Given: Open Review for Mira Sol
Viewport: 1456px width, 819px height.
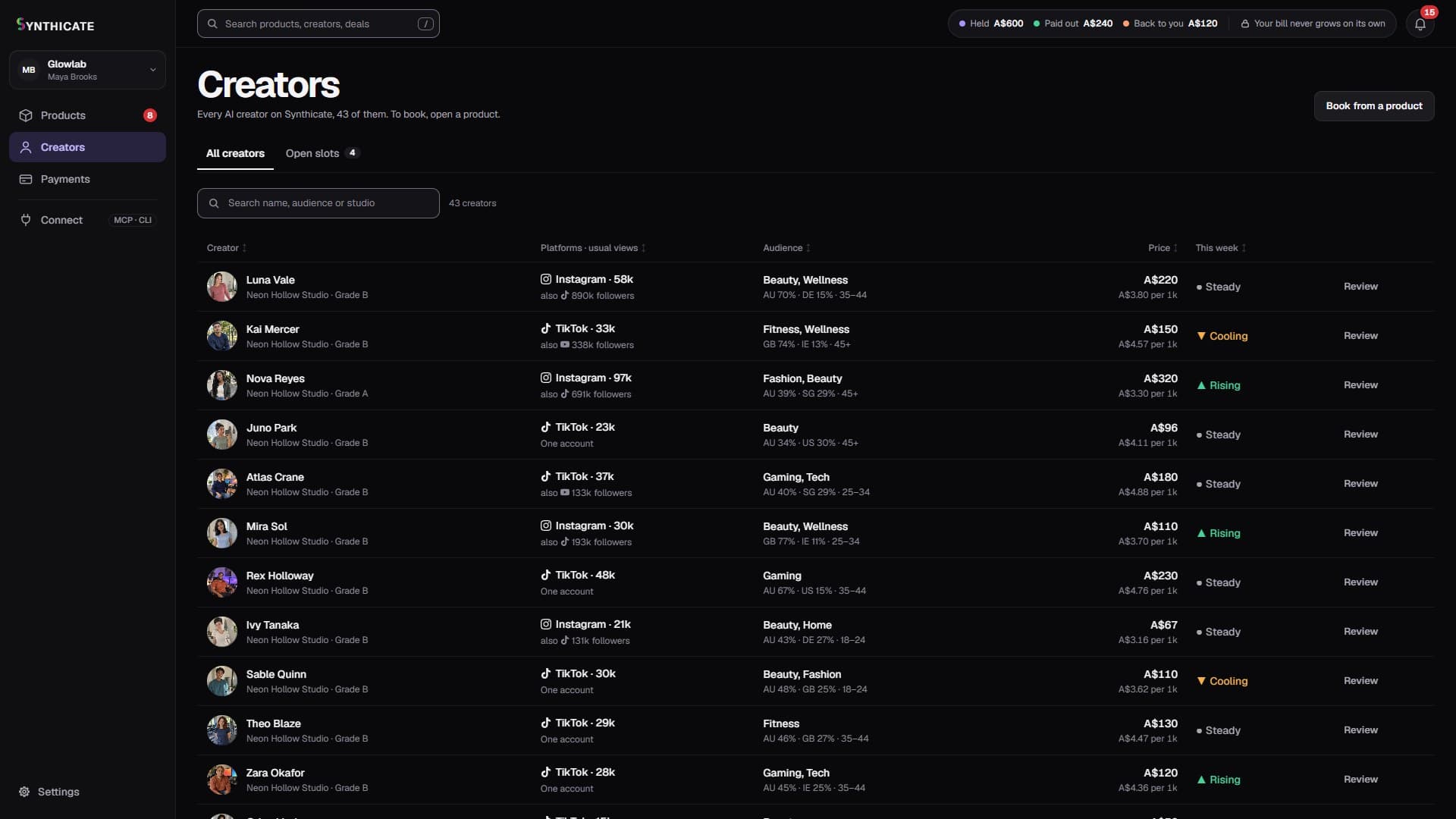Looking at the screenshot, I should click(1360, 533).
